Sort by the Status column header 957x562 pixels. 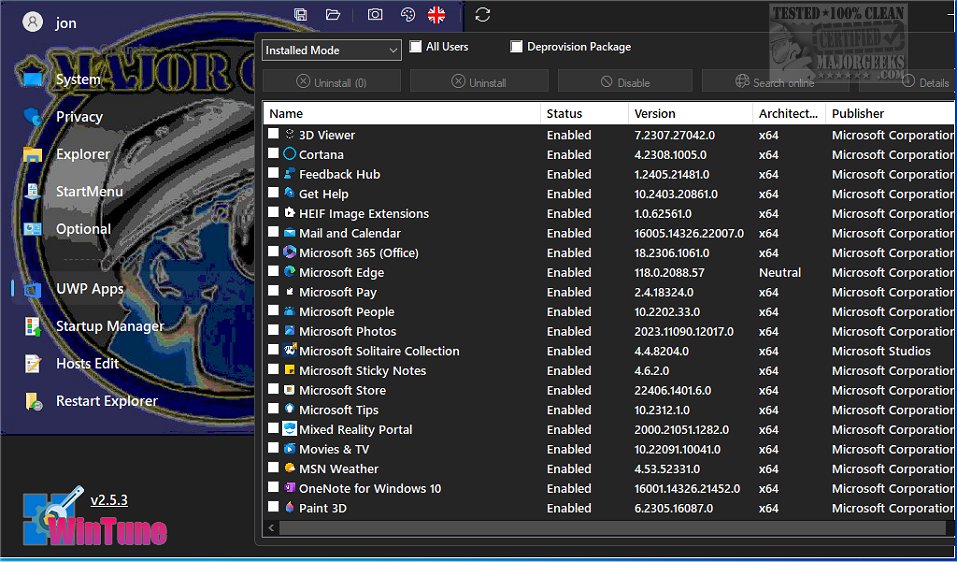[585, 113]
